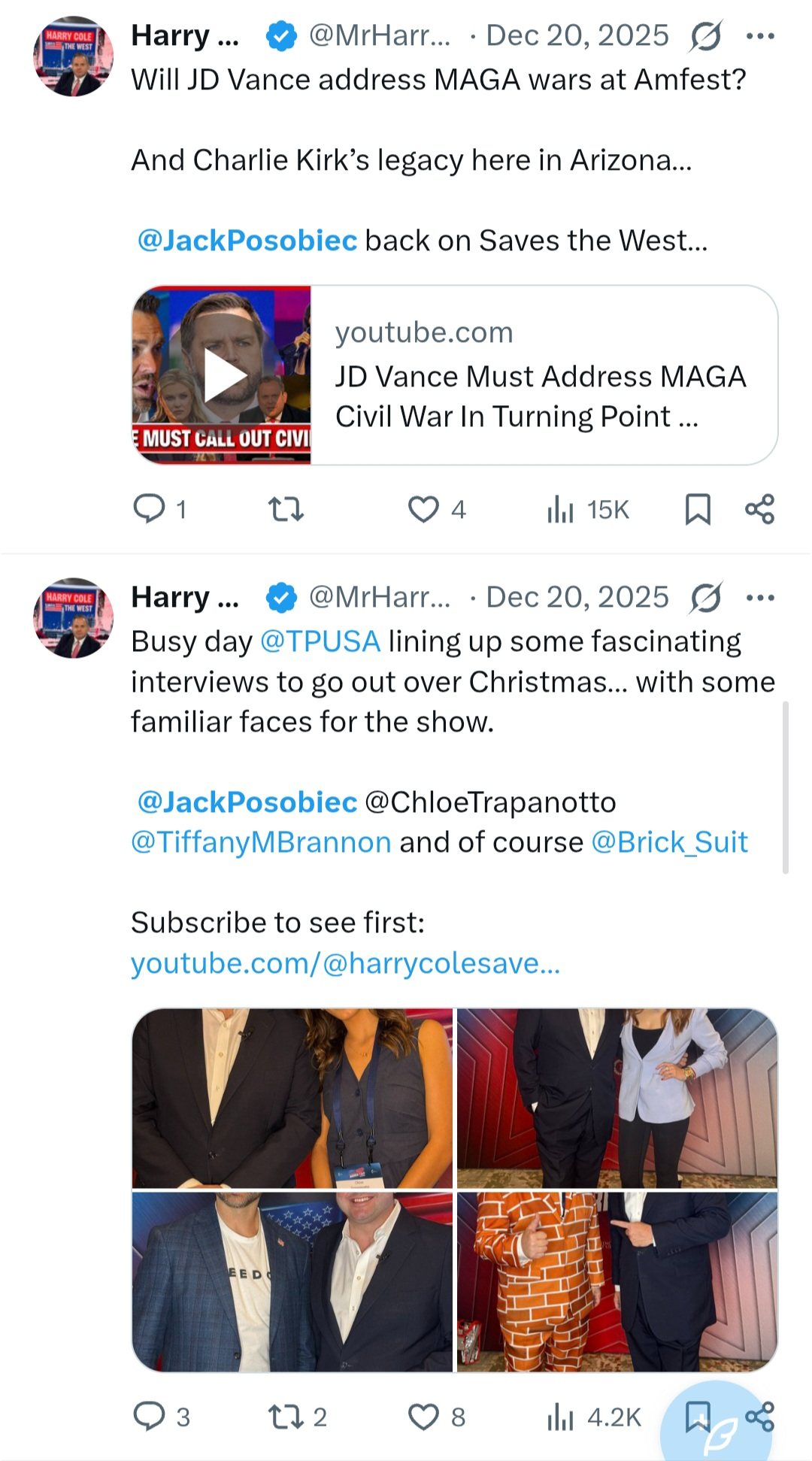Like the JD Vance Amfest post
Screen dimensions: 812x1461
(423, 509)
